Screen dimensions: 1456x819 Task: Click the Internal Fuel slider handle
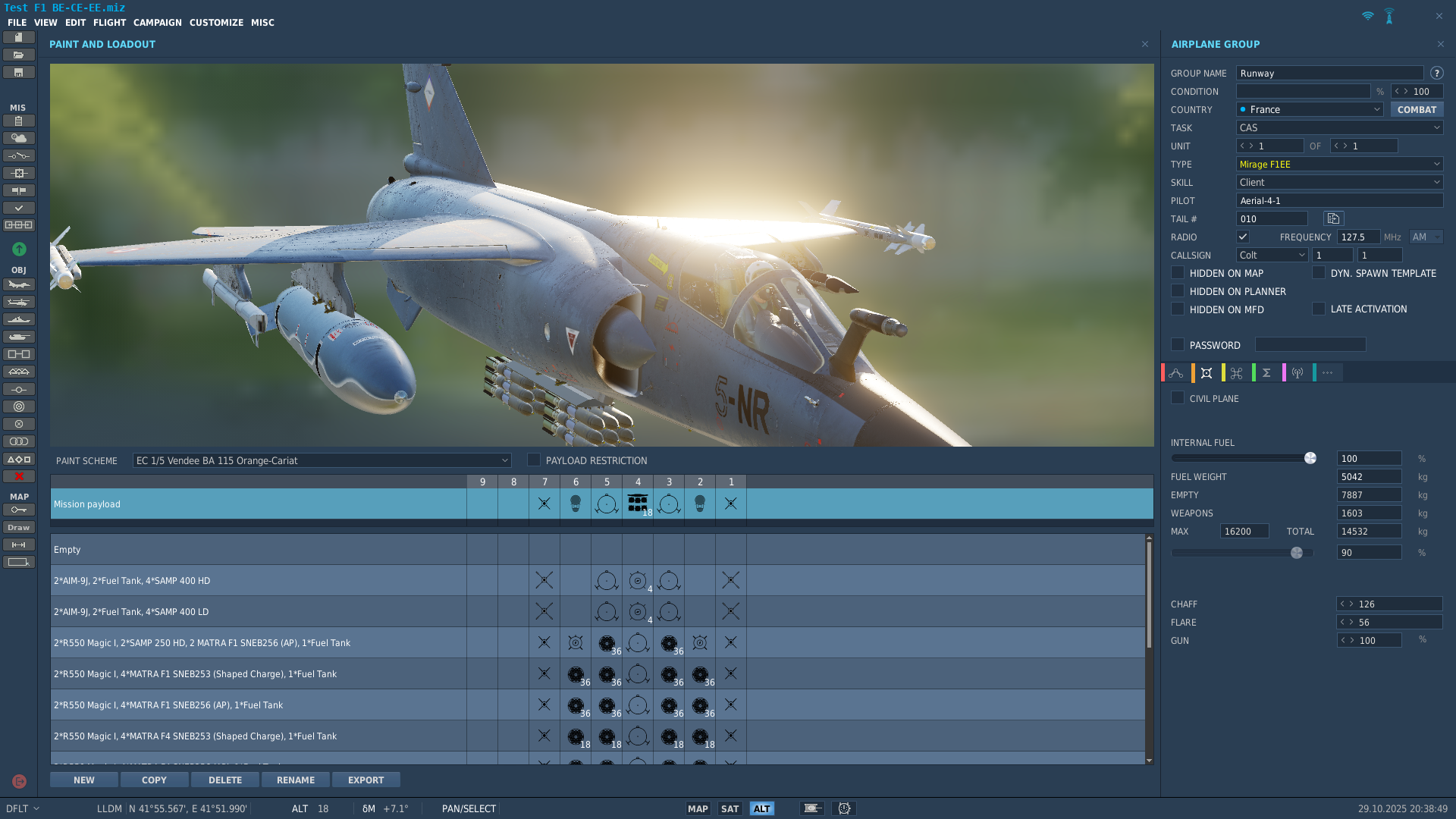point(1310,459)
